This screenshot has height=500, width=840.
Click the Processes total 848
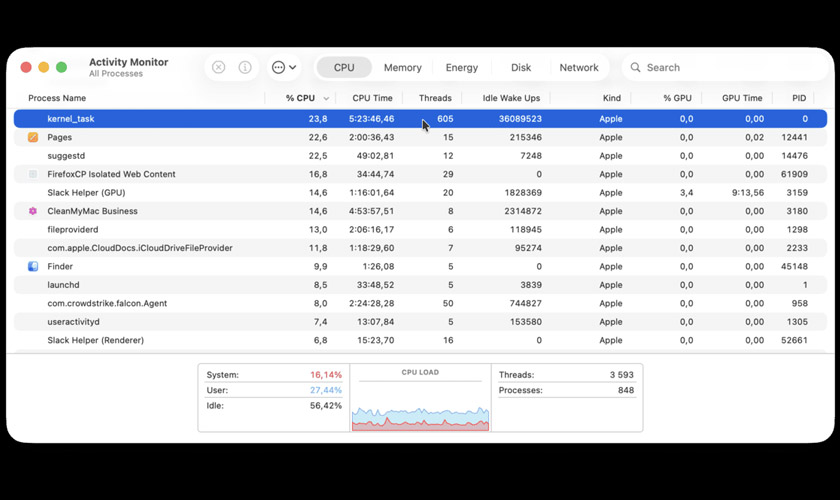[x=626, y=390]
